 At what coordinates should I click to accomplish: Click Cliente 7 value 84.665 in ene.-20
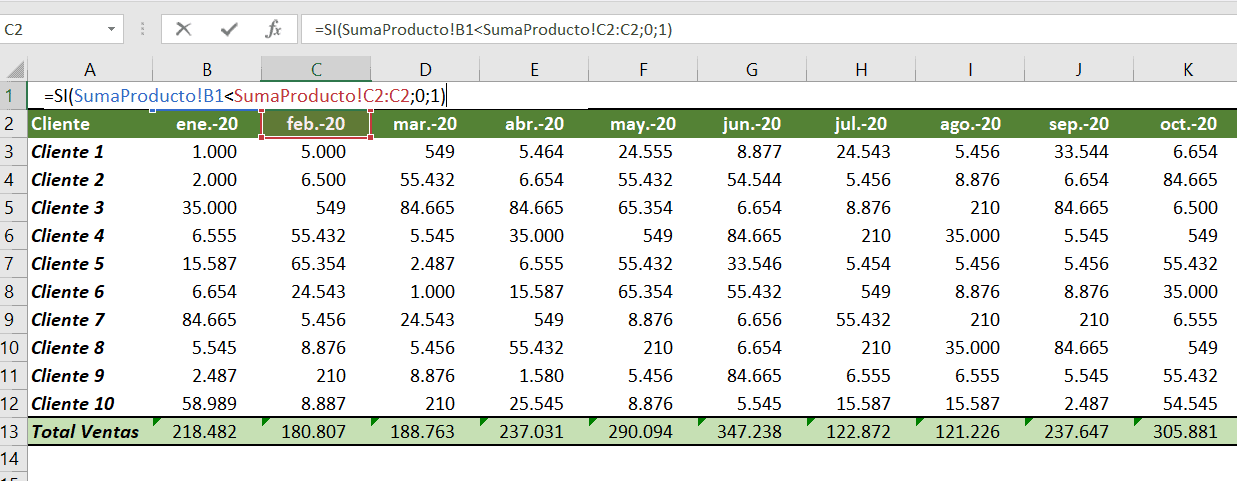coord(207,320)
